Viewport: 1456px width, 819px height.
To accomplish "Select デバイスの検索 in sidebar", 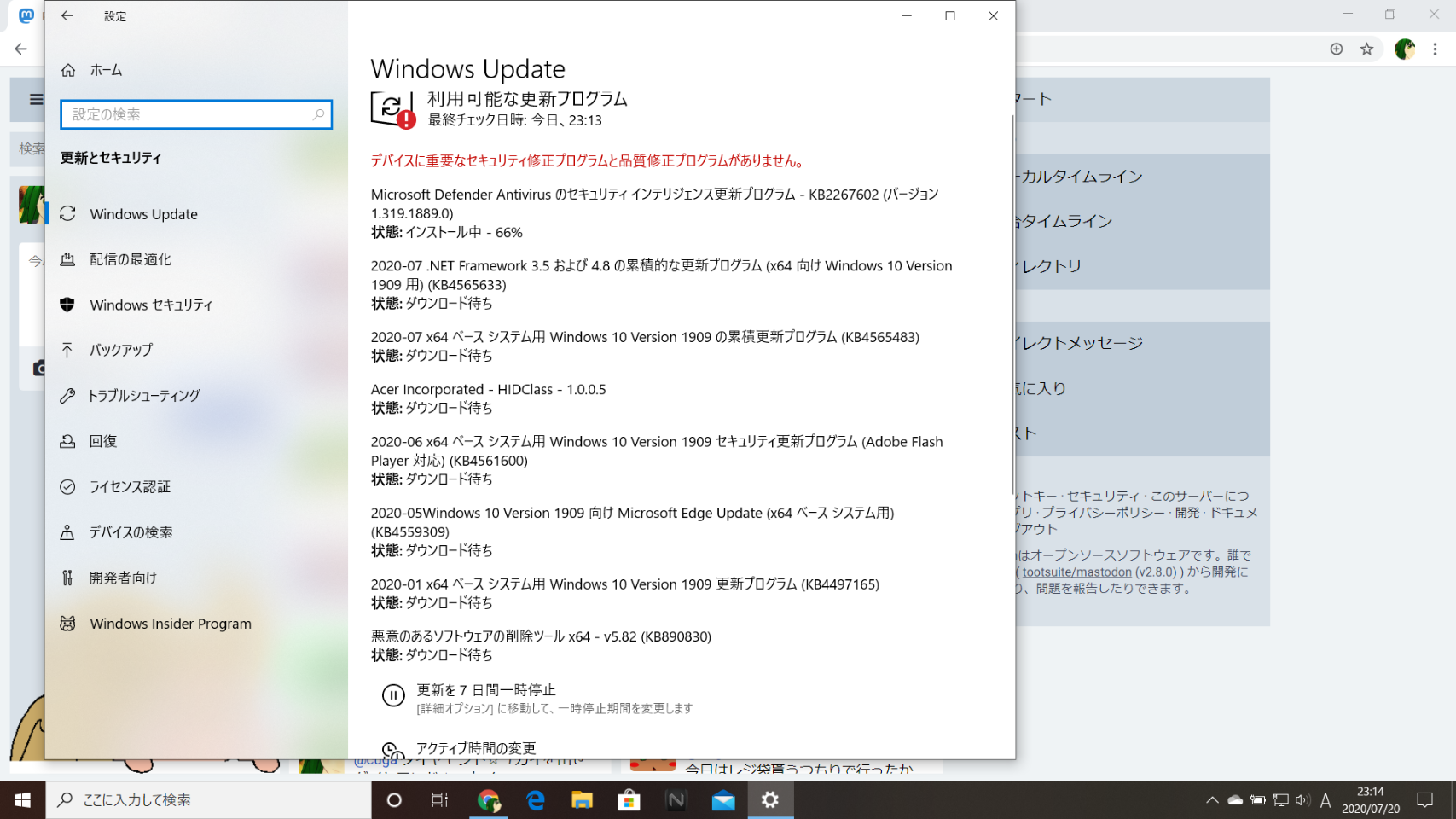I will pos(196,532).
